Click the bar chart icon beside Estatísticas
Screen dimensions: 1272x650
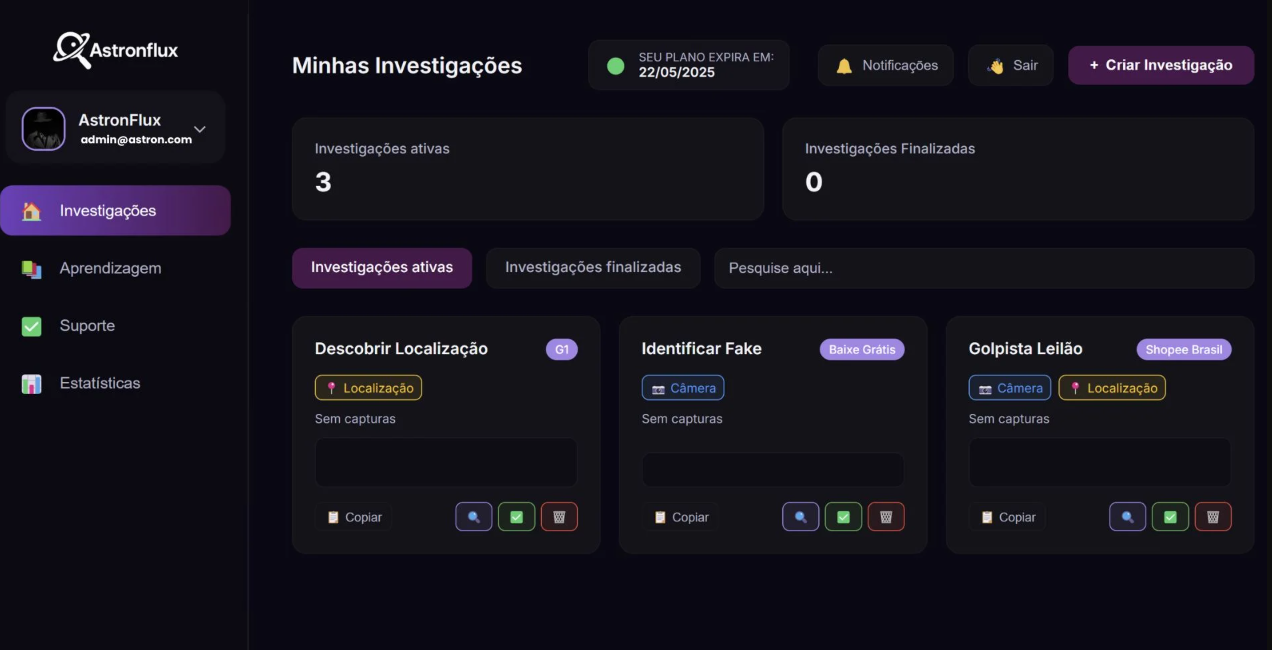(x=32, y=384)
